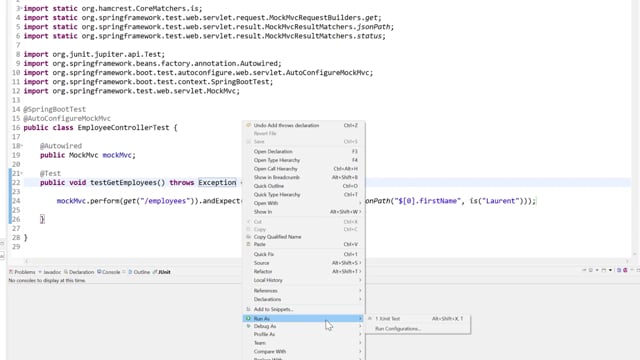Click the Declaration tab icon

[x=66, y=272]
